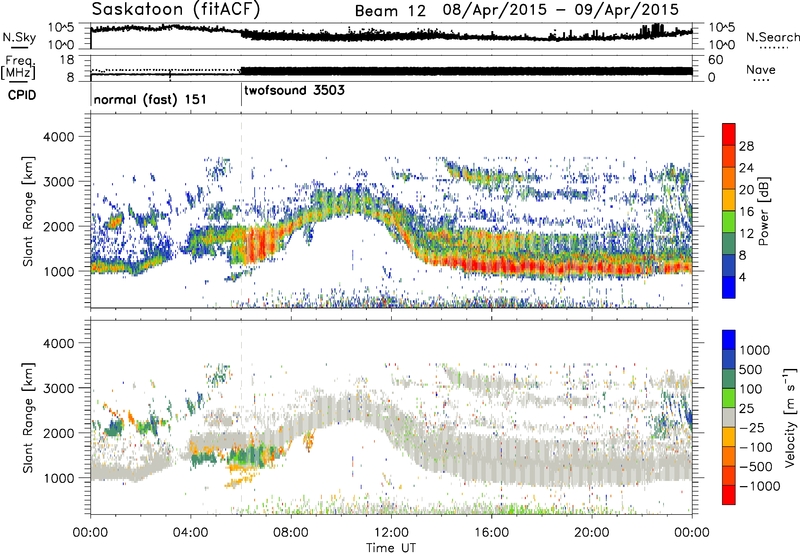Click the '04:00' time axis tick label
The image size is (800, 554).
tap(191, 533)
